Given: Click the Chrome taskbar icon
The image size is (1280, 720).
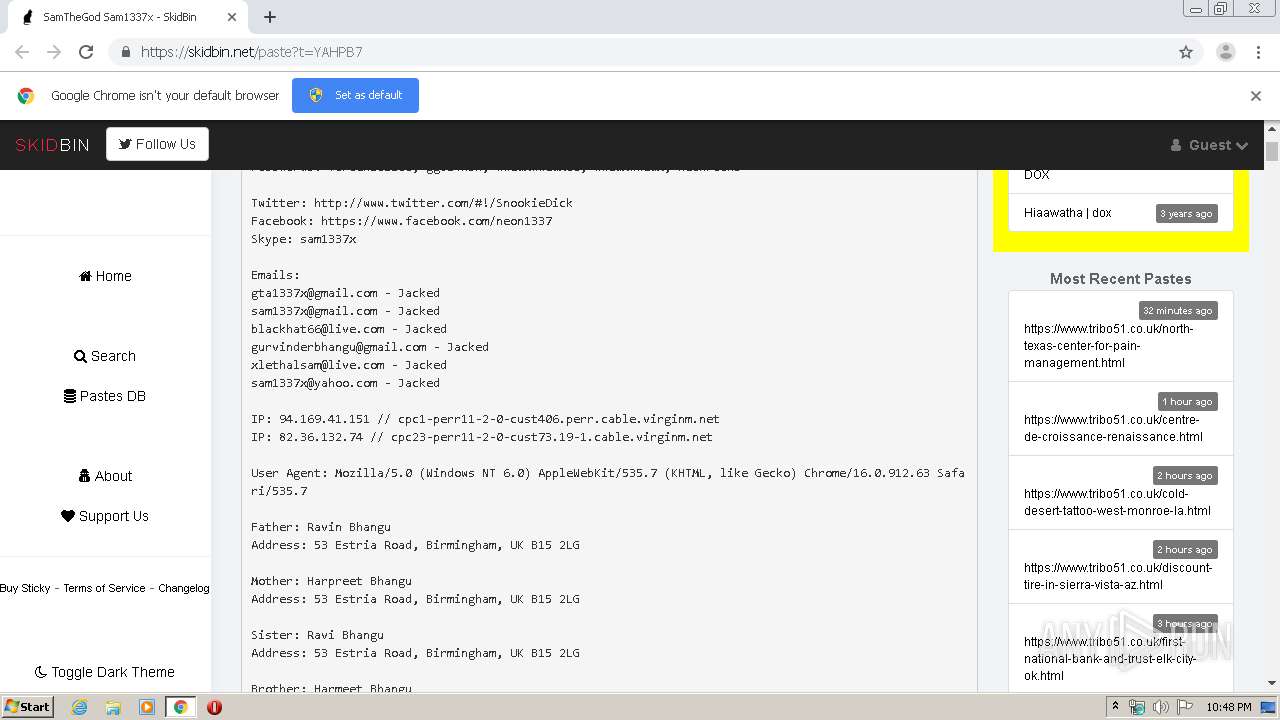Looking at the screenshot, I should tap(181, 707).
